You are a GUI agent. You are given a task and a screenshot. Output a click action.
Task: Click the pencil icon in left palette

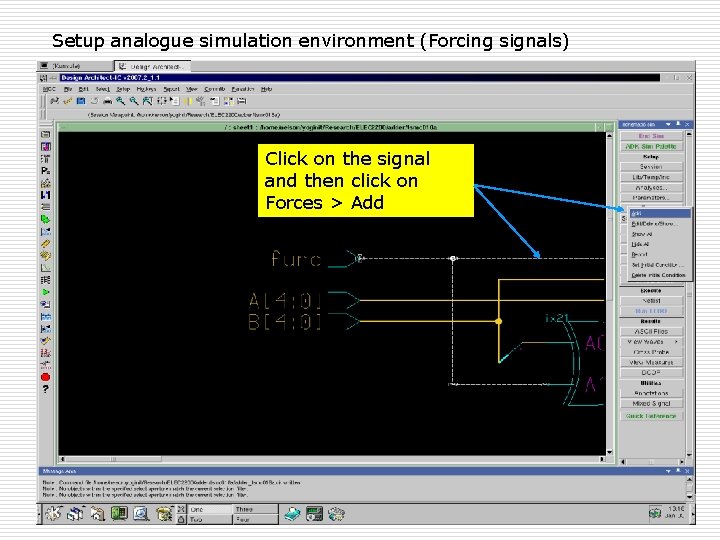(45, 244)
